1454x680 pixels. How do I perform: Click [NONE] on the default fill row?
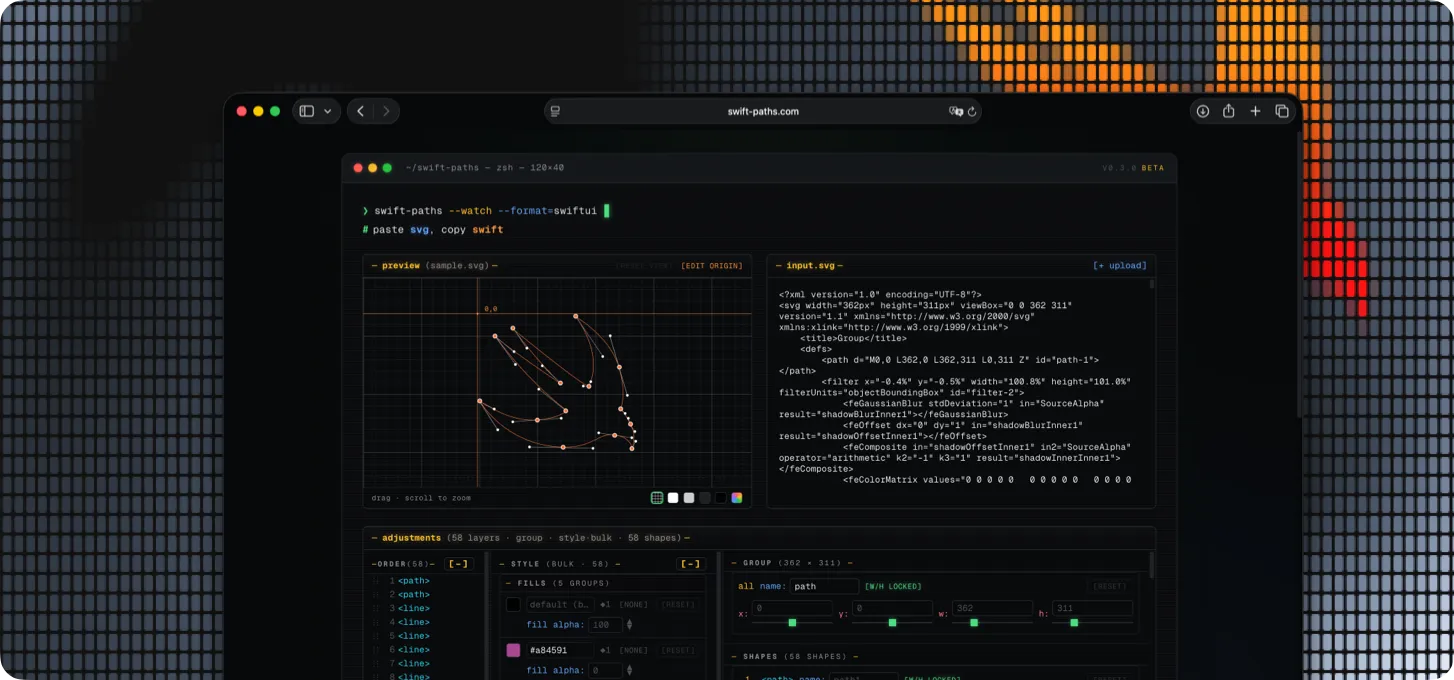tap(634, 605)
